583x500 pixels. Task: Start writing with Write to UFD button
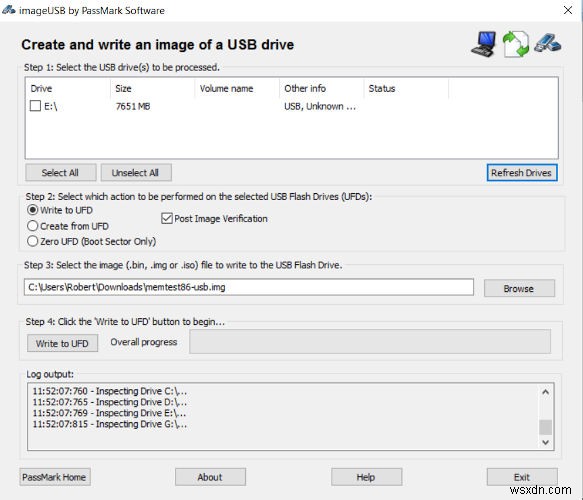click(62, 343)
